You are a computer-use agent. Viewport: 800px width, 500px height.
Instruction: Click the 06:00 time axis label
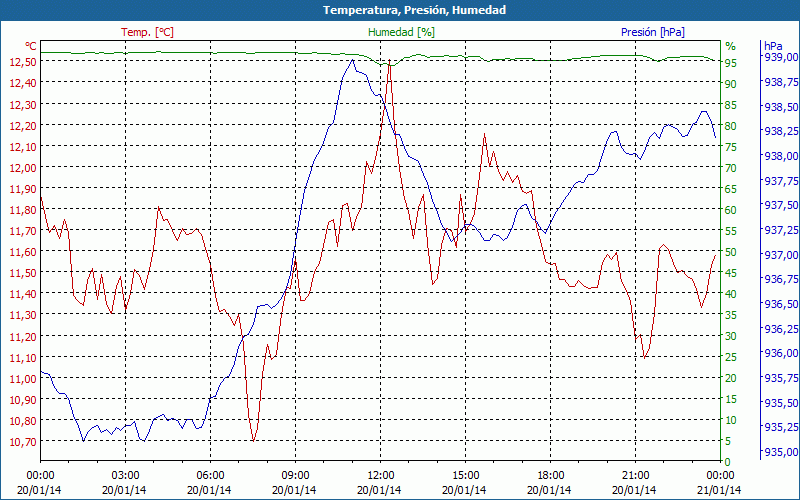210,476
